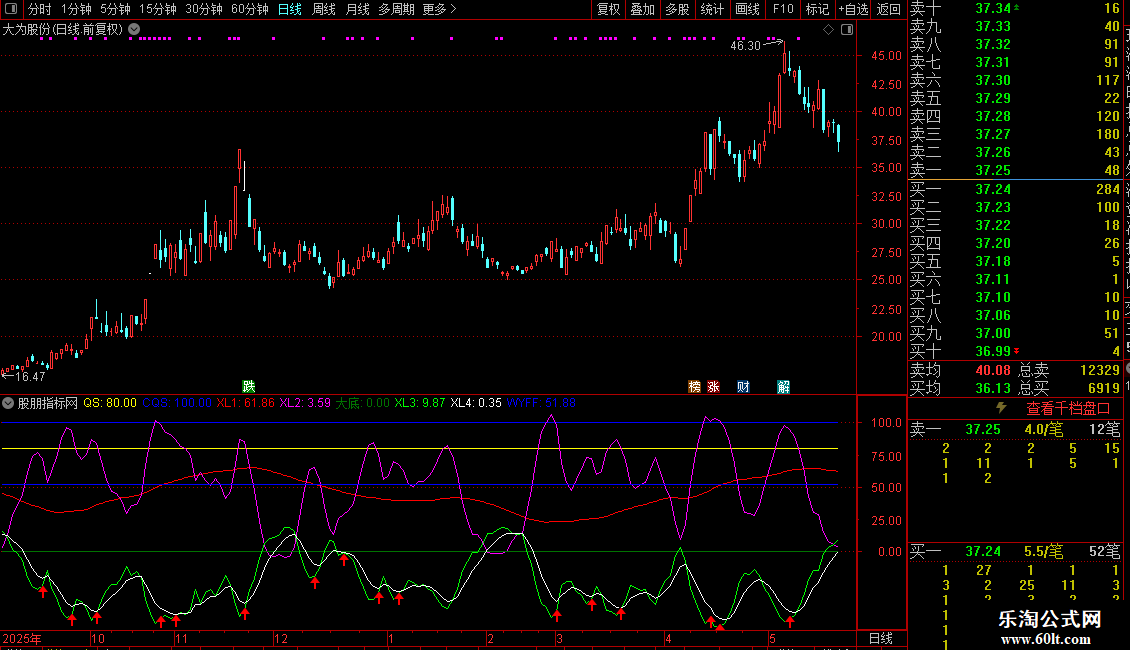Switch to 周线 weekly chart
The image size is (1130, 650).
point(324,9)
